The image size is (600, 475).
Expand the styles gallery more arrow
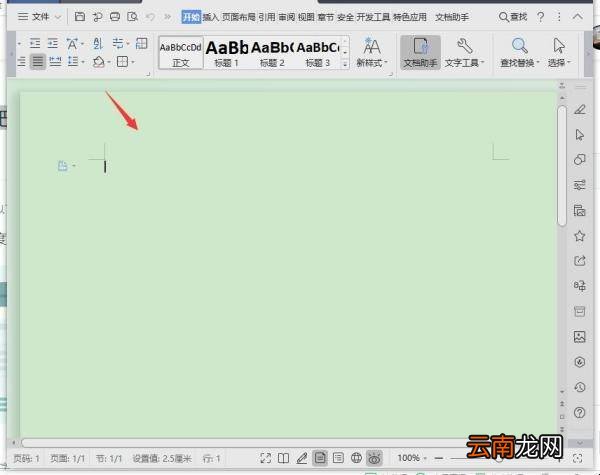[x=345, y=64]
